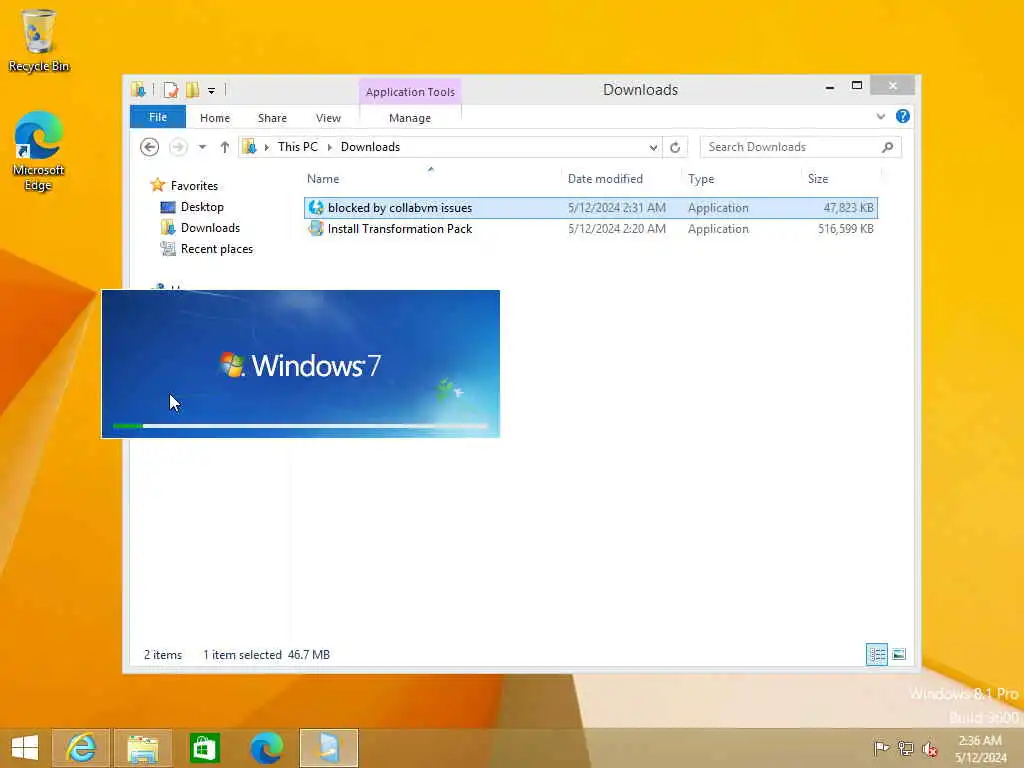1024x768 pixels.
Task: Open the recent locations dropdown arrow
Action: pyautogui.click(x=202, y=147)
